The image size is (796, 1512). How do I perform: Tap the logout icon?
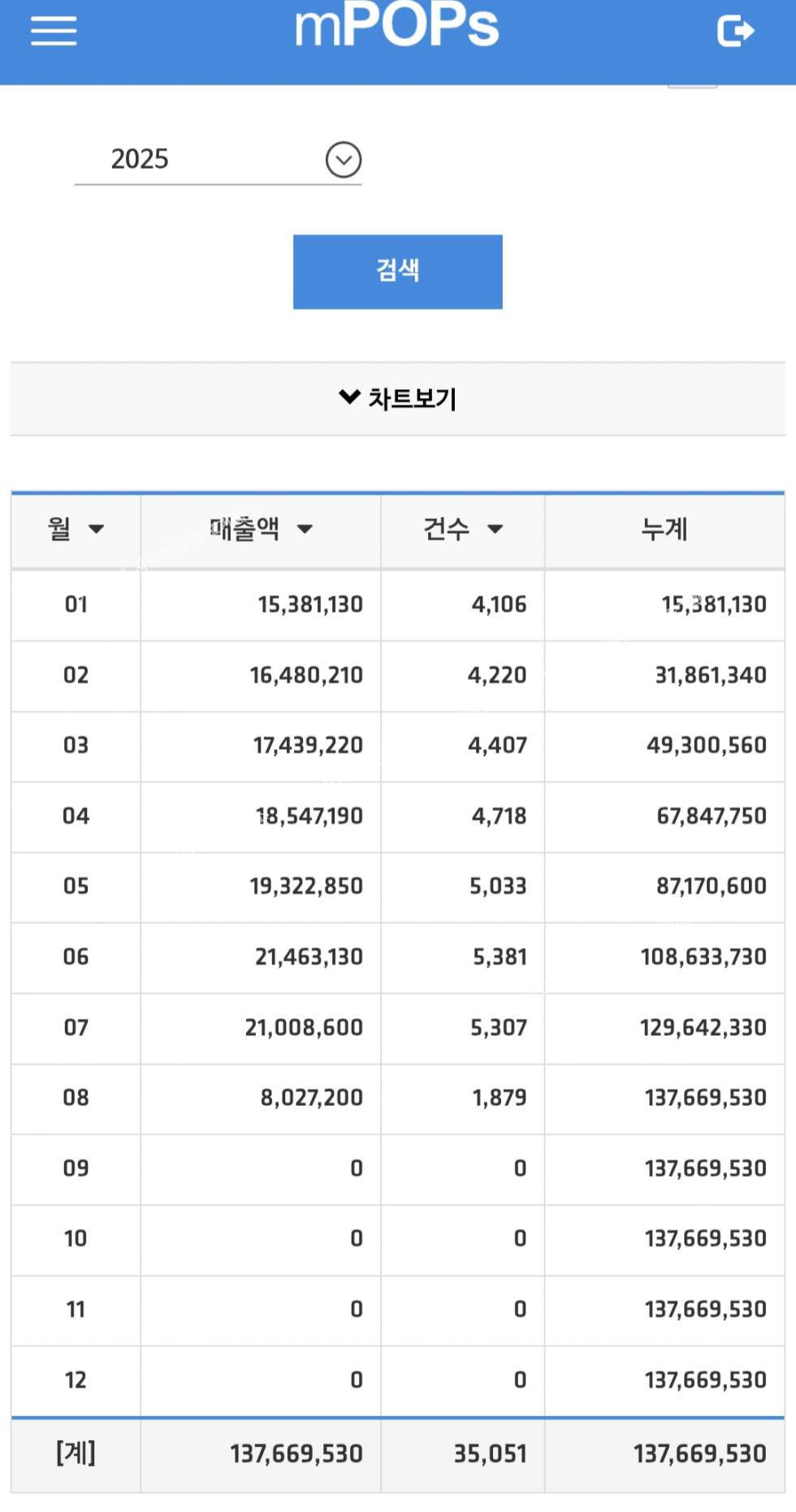coord(735,31)
